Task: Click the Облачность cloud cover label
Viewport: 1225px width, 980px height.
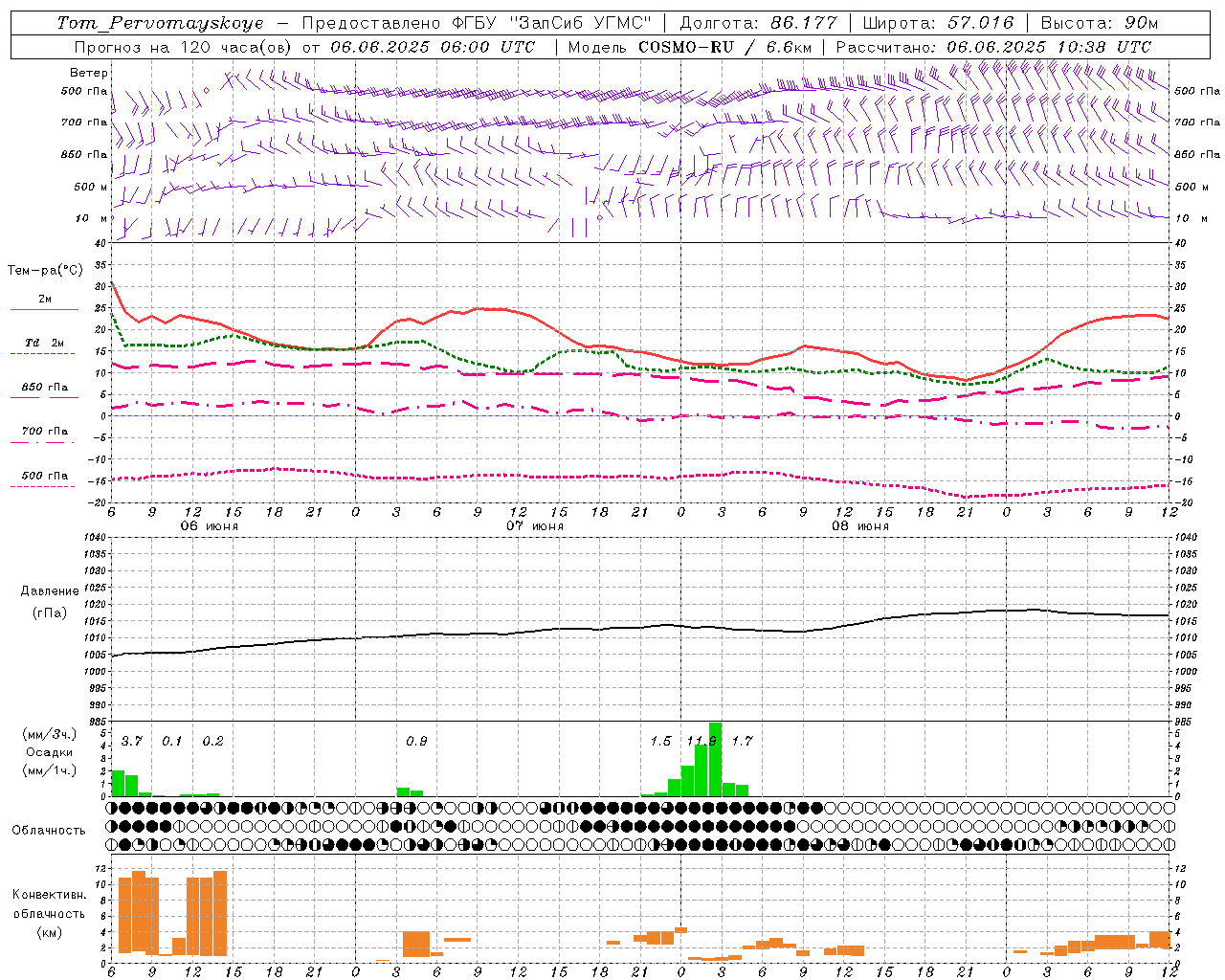Action: click(48, 830)
